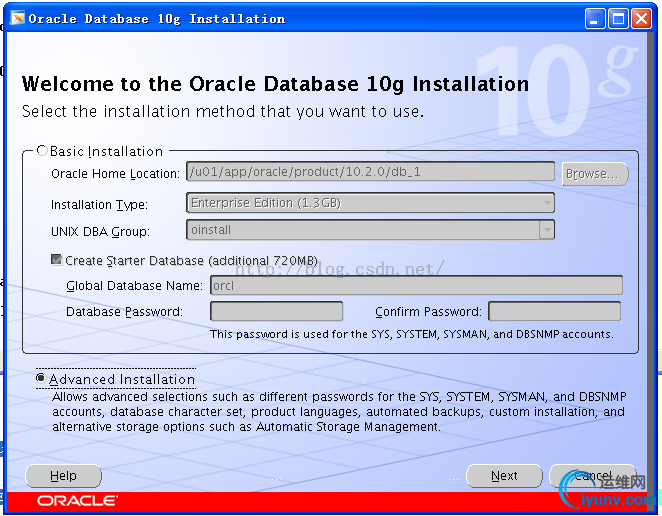The image size is (662, 516).
Task: Select the Advanced Installation radio button
Action: coord(41,378)
